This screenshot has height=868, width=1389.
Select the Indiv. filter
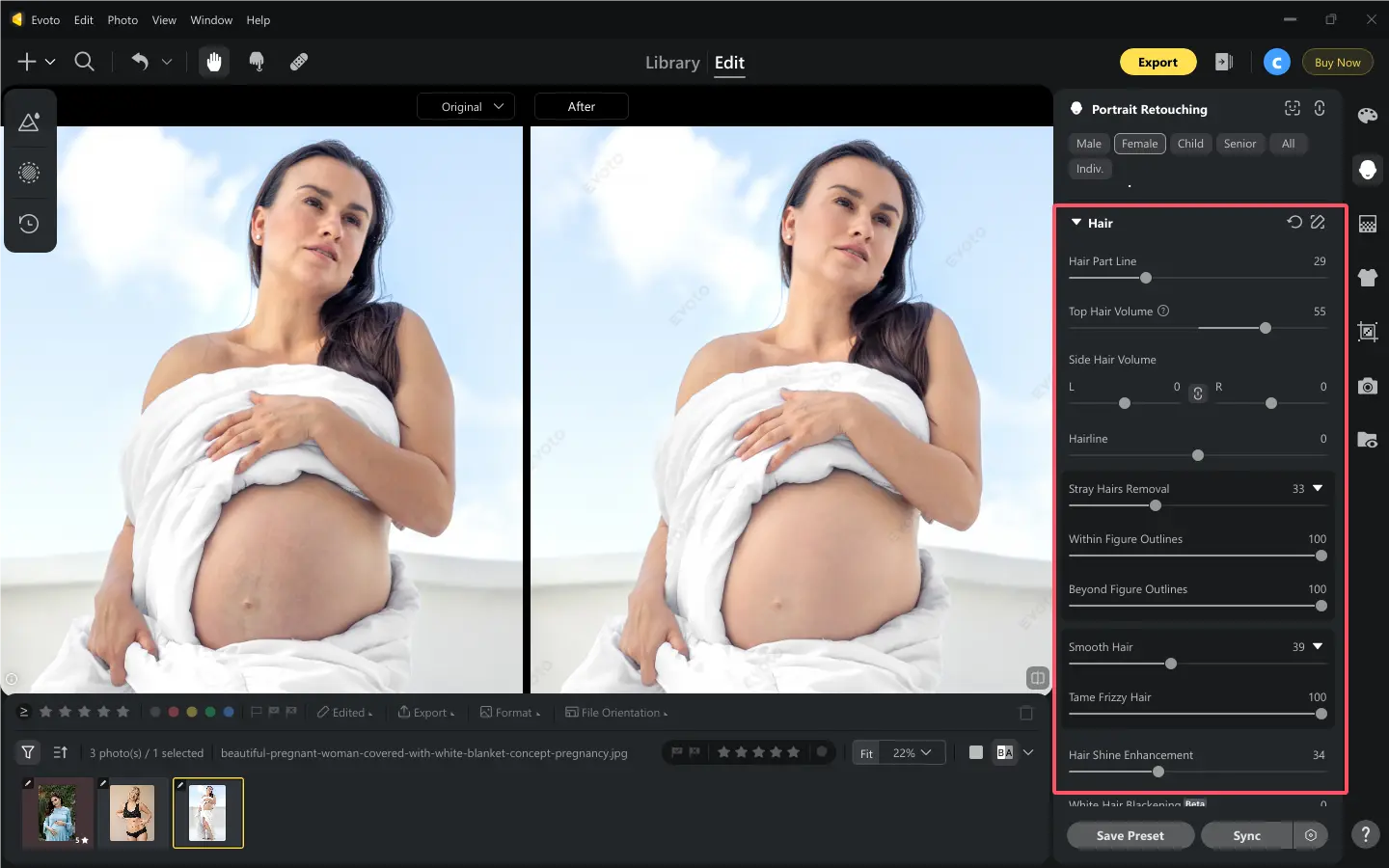(1090, 169)
